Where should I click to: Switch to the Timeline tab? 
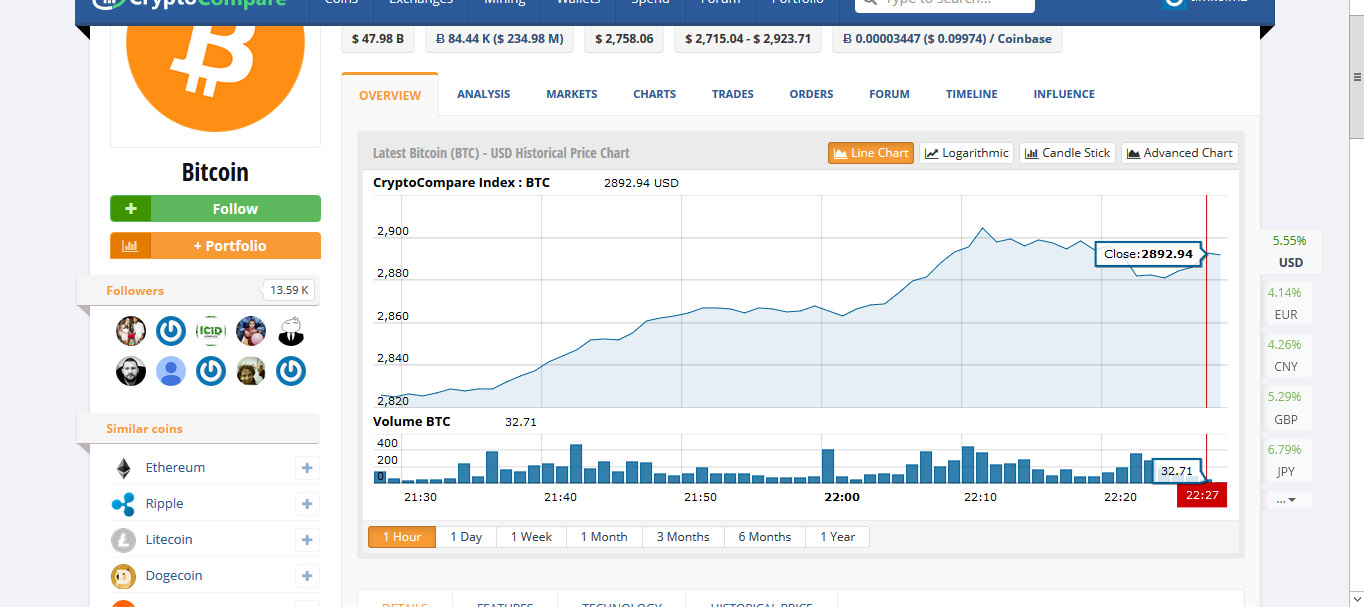972,94
